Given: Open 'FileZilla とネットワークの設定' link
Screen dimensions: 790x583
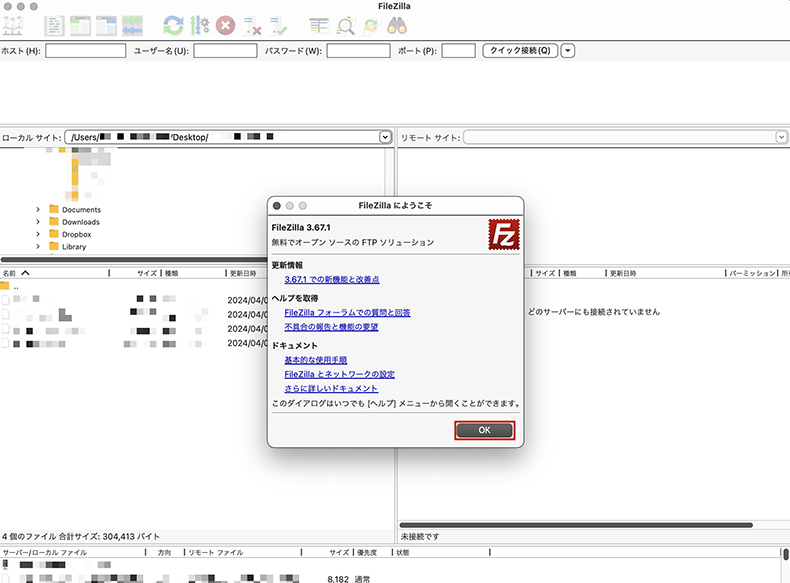Looking at the screenshot, I should (339, 374).
